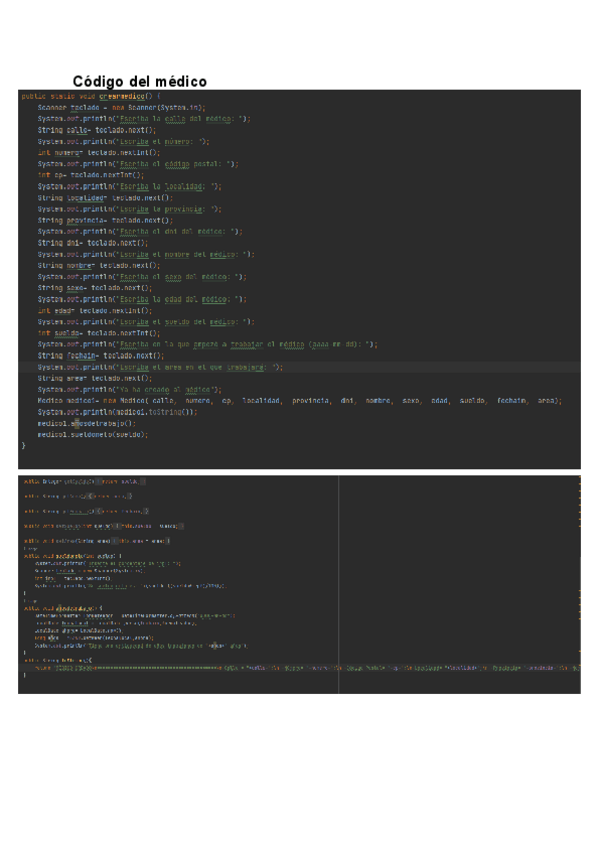Click the heading "Código del médico"
This screenshot has width=600, height=848.
[140, 82]
